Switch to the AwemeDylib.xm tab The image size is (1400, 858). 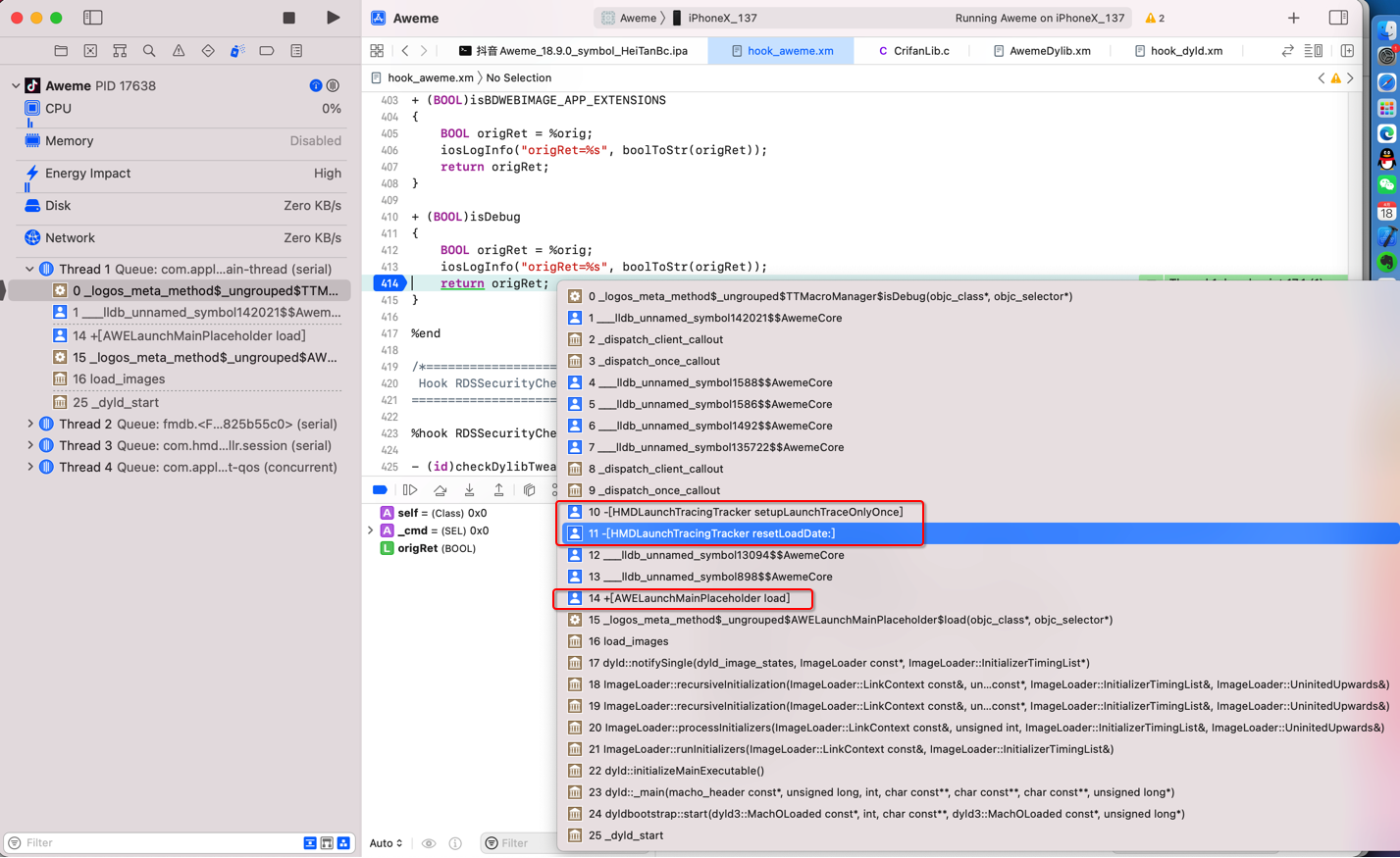tap(1041, 51)
